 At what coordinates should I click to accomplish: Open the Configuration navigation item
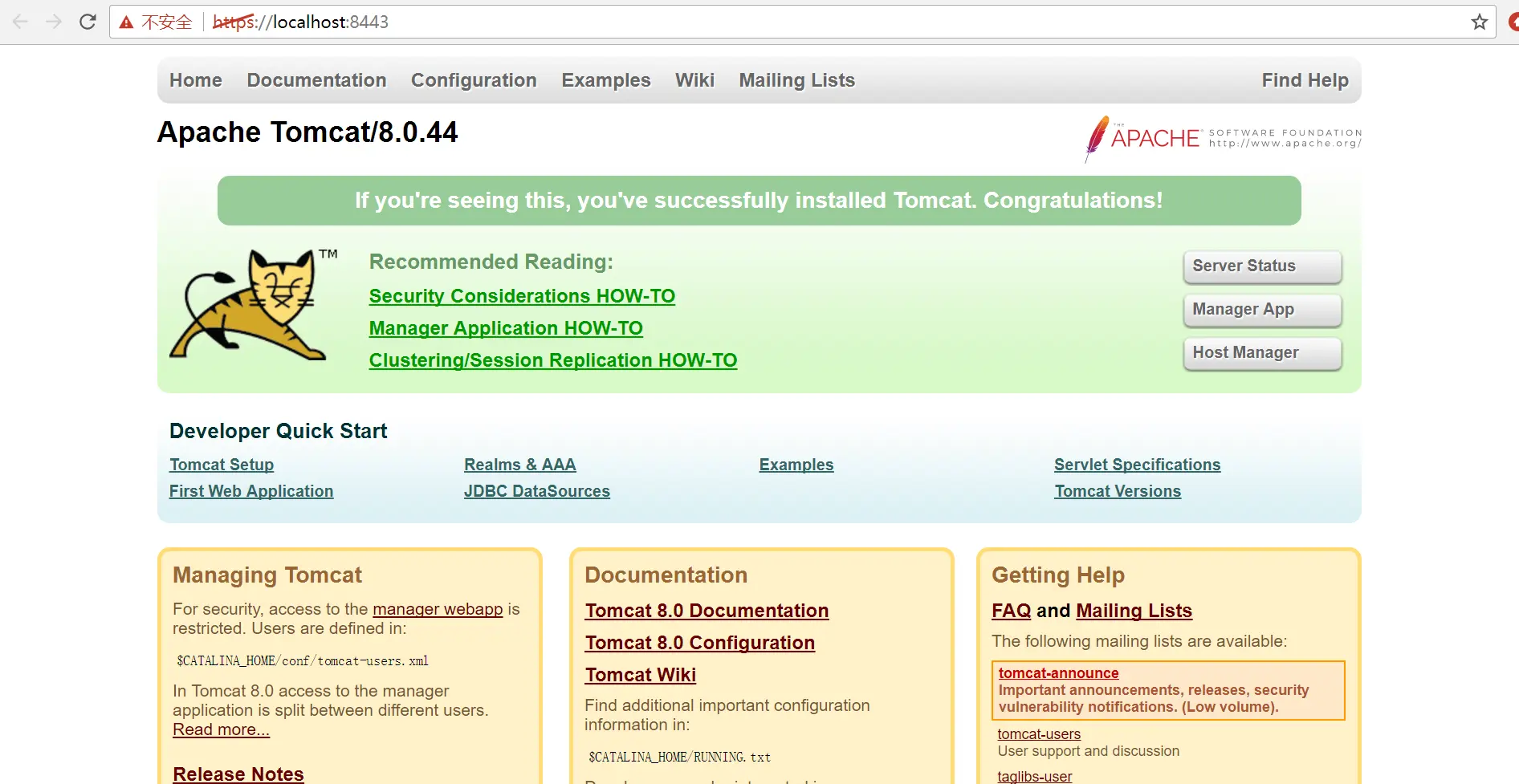click(x=474, y=80)
